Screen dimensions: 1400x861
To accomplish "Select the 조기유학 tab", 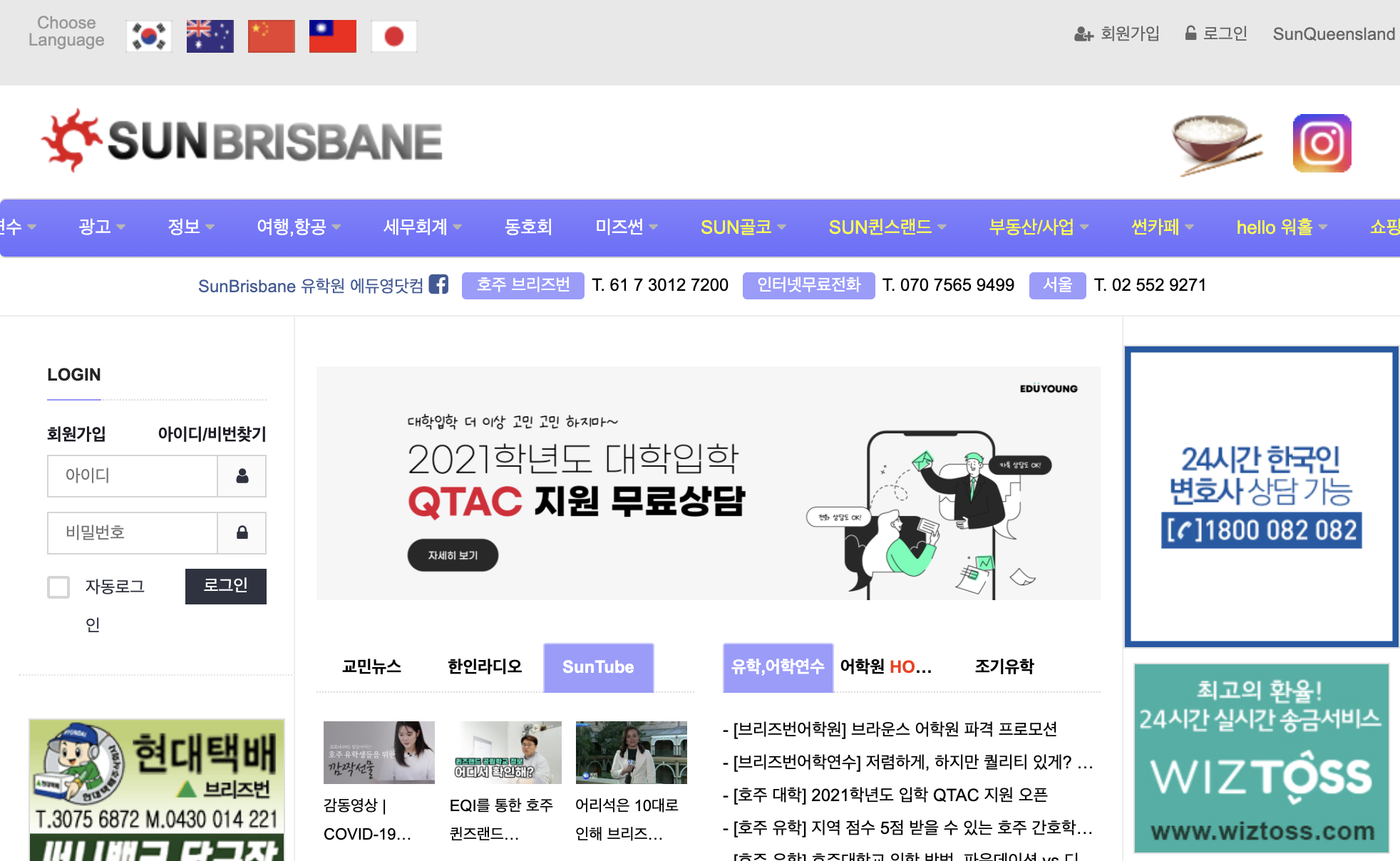I will point(1004,667).
